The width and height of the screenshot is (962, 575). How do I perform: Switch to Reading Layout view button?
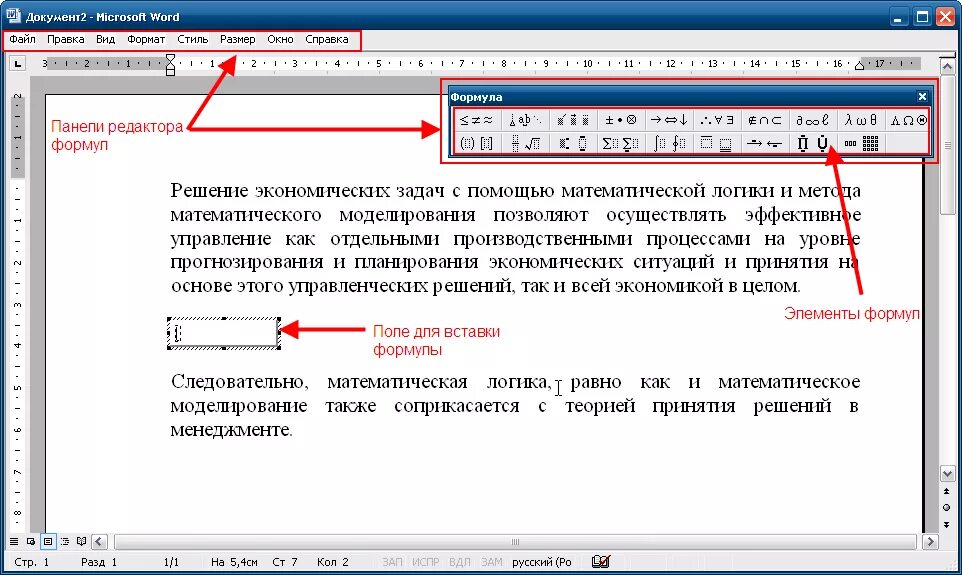click(82, 542)
